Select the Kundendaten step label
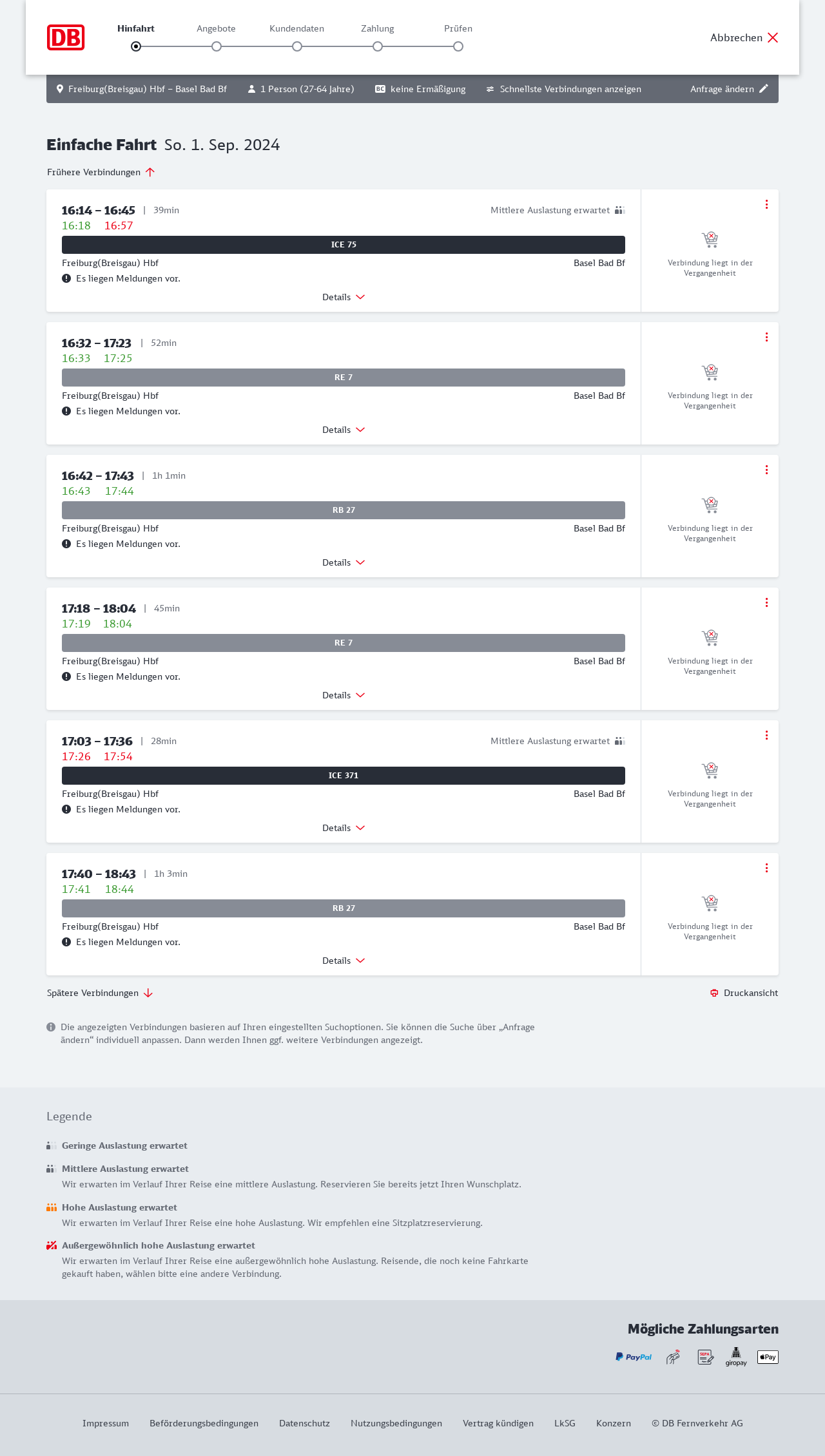This screenshot has width=825, height=1456. pyautogui.click(x=296, y=28)
